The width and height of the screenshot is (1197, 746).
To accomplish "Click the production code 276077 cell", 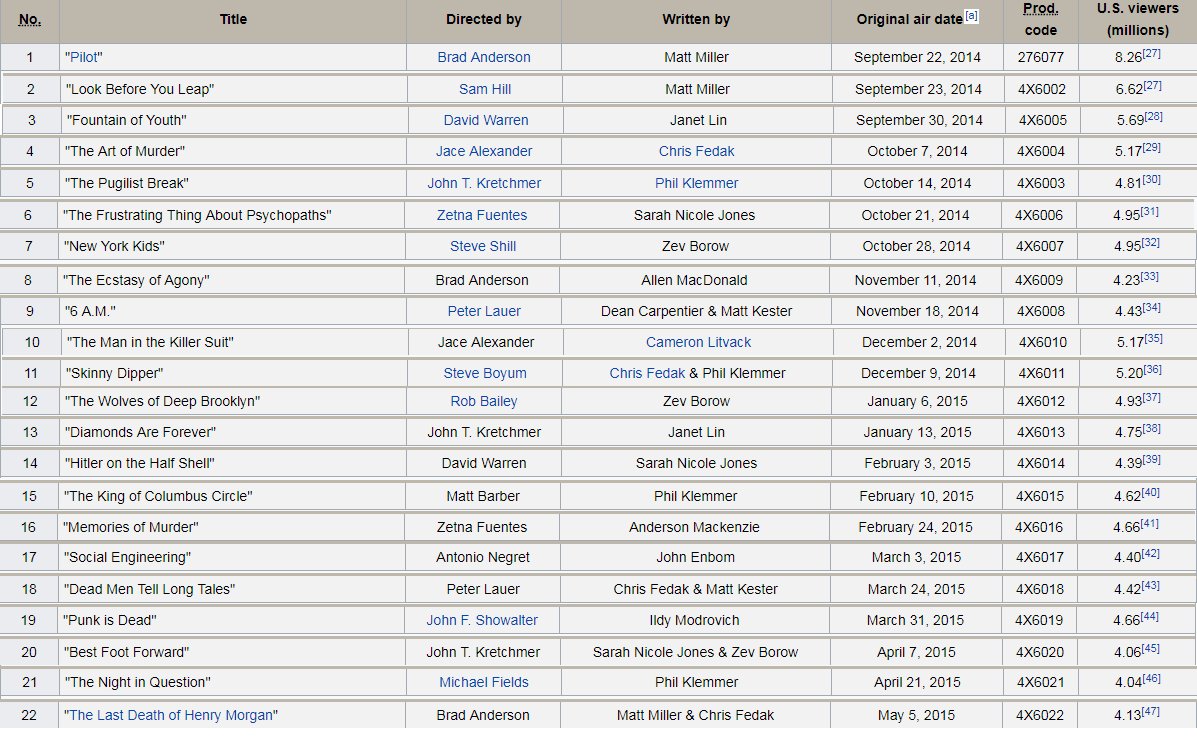I will [1041, 57].
